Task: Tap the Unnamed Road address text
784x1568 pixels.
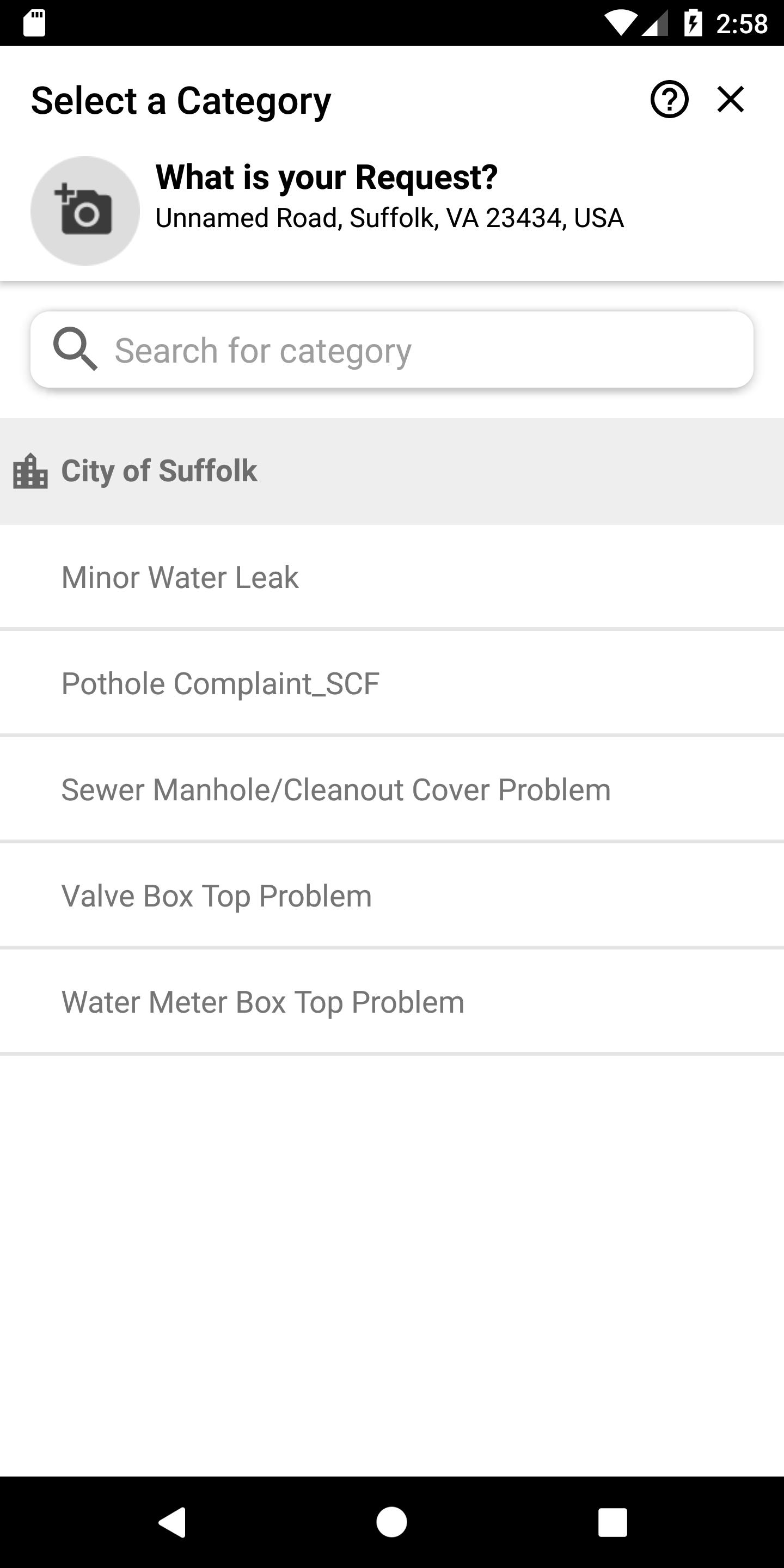Action: pyautogui.click(x=390, y=218)
